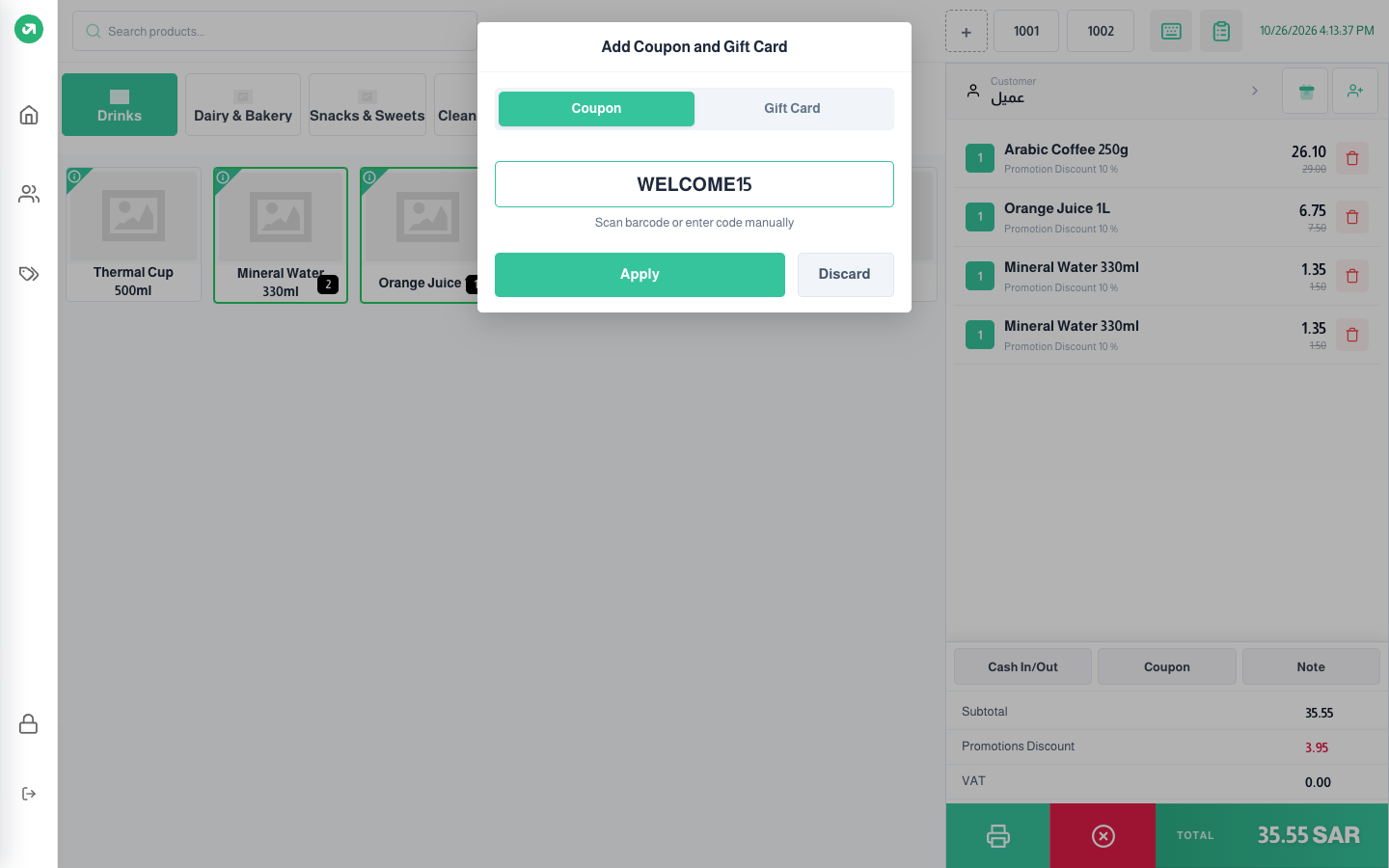Image resolution: width=1389 pixels, height=868 pixels.
Task: Open the orders clipboard icon
Action: (x=1221, y=31)
